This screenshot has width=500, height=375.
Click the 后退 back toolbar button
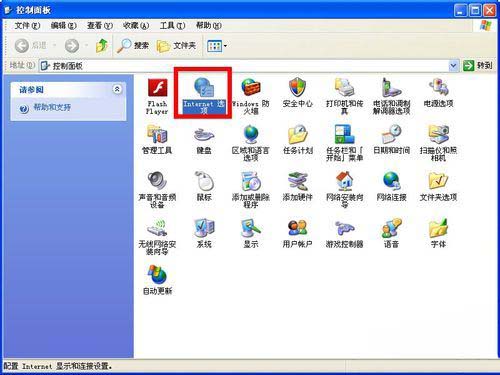point(31,45)
